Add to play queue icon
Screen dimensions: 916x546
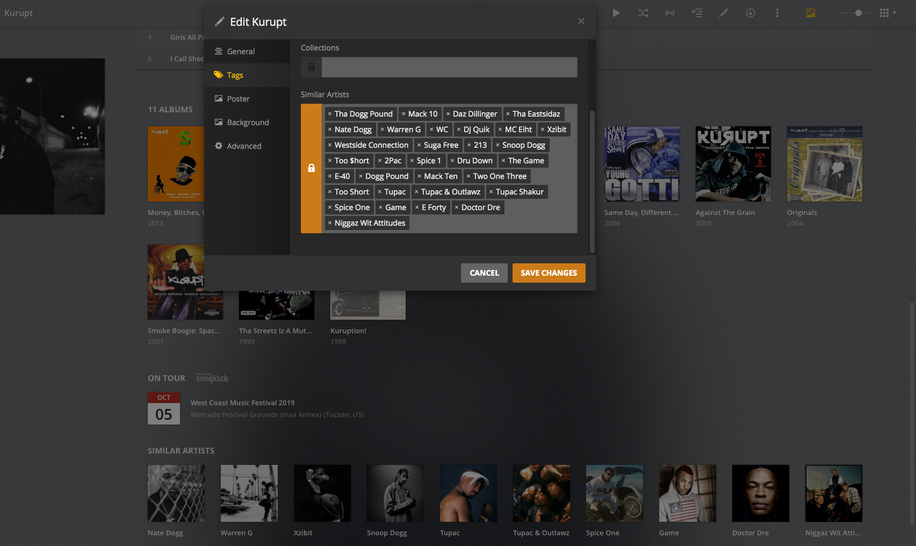pos(696,13)
